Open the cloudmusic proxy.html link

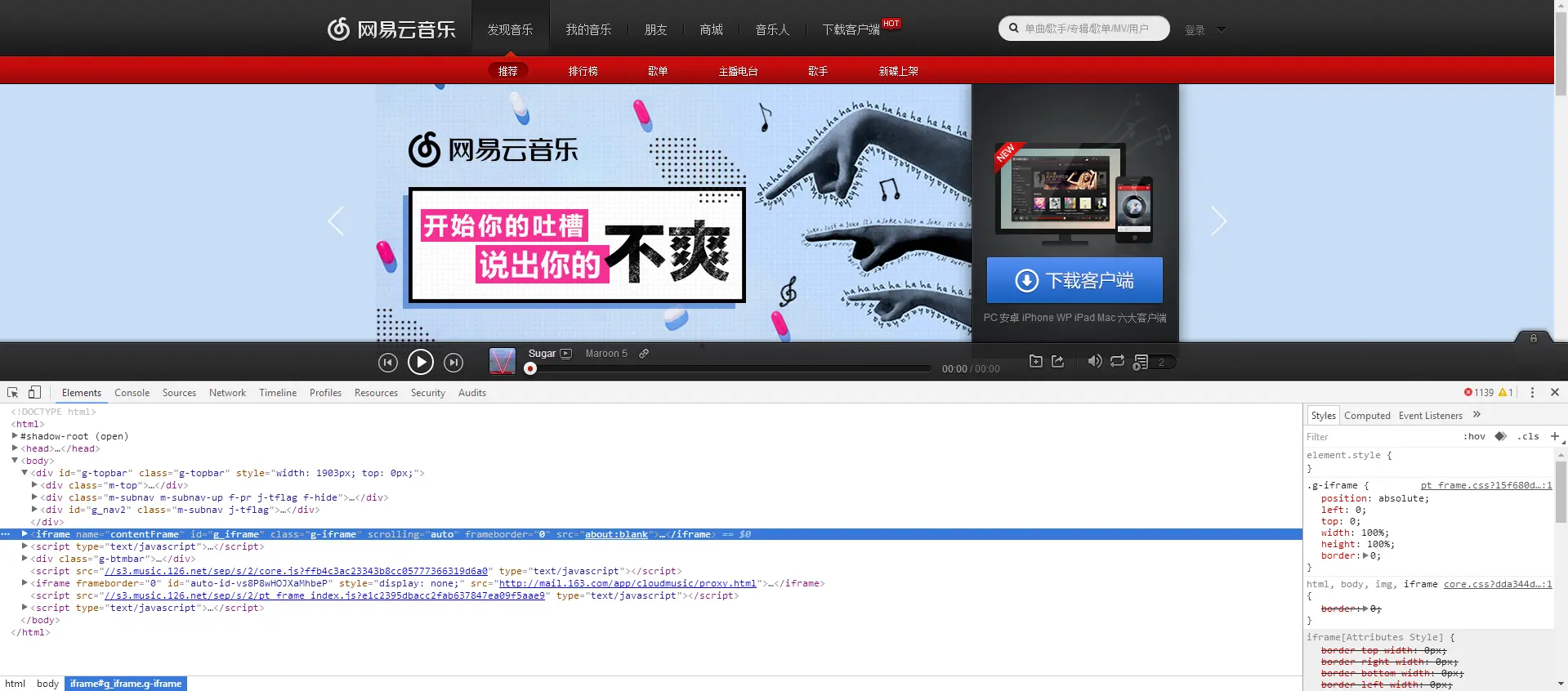(x=628, y=583)
